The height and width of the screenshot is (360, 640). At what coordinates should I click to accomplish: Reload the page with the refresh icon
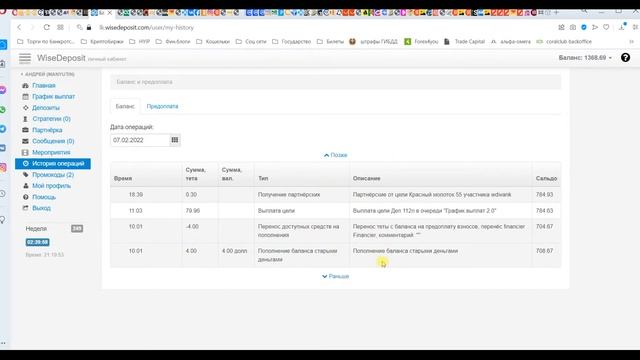pos(47,27)
